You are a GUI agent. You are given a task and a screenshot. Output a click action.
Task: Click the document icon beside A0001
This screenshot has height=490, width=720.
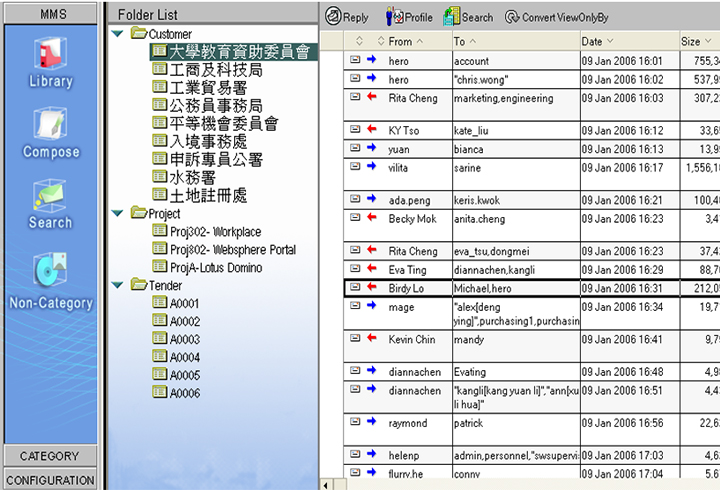(x=159, y=302)
